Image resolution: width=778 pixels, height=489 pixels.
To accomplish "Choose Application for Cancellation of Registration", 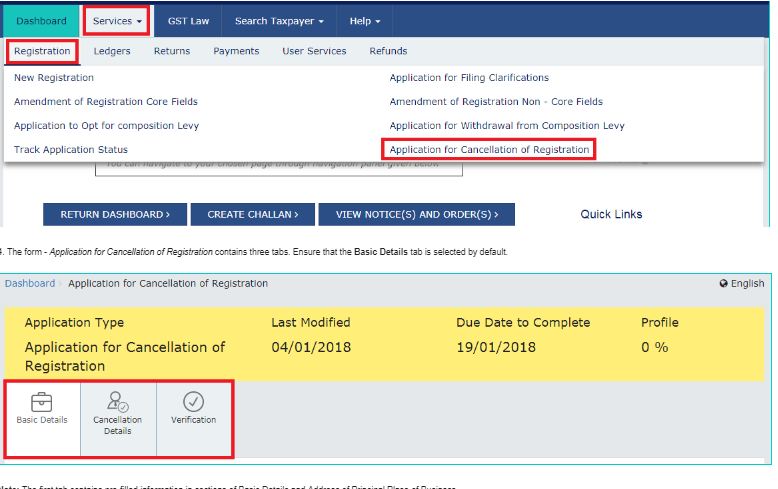I will tap(488, 150).
